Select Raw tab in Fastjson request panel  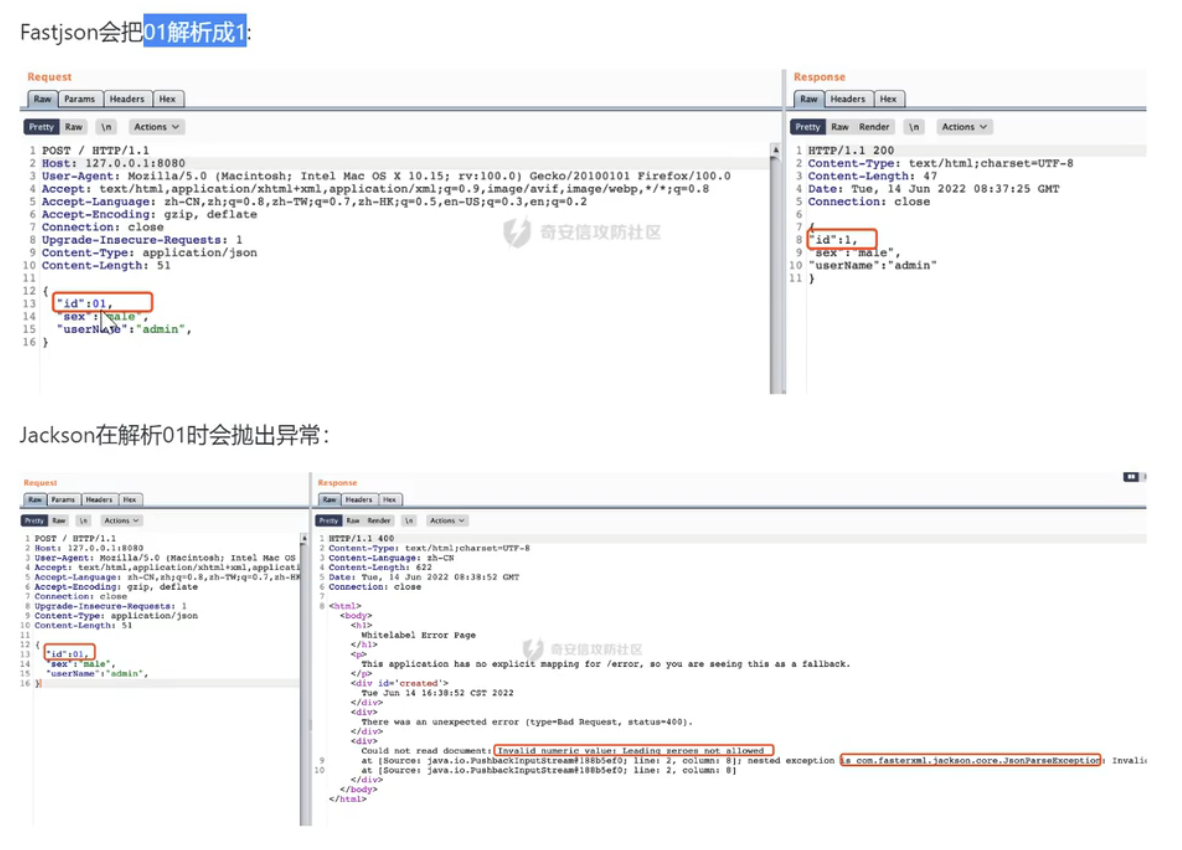(x=42, y=99)
